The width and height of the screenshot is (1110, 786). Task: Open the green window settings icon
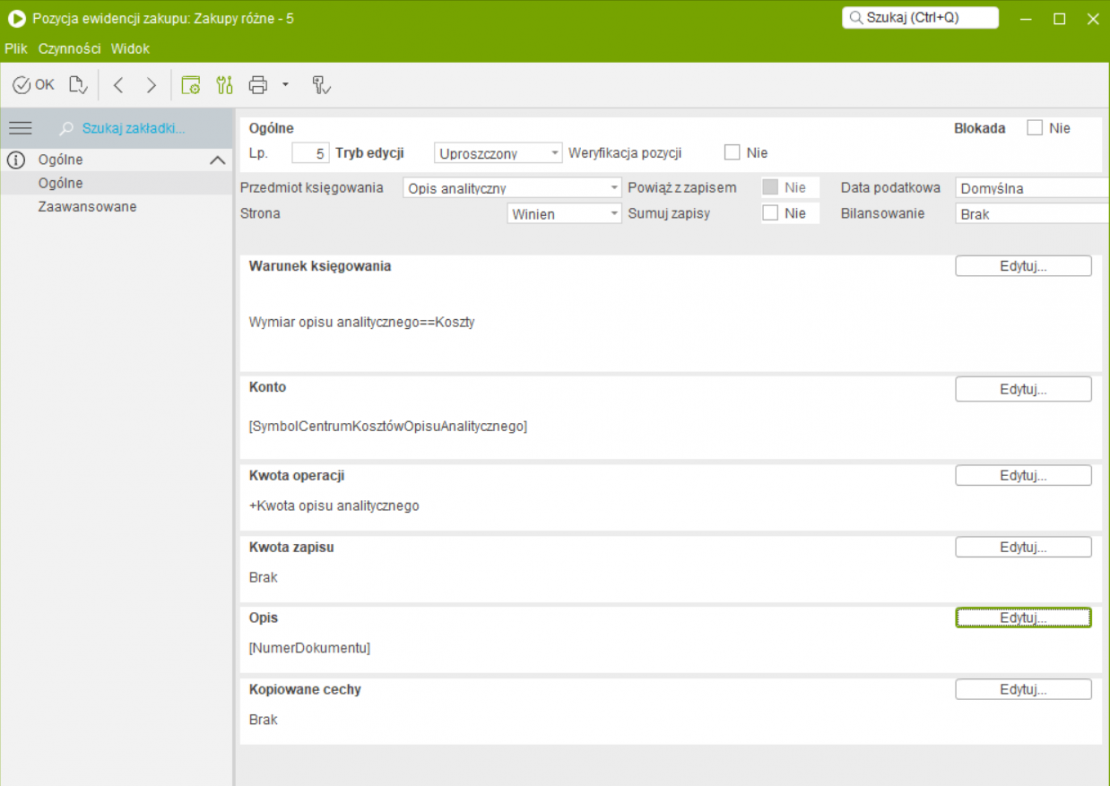coord(190,85)
